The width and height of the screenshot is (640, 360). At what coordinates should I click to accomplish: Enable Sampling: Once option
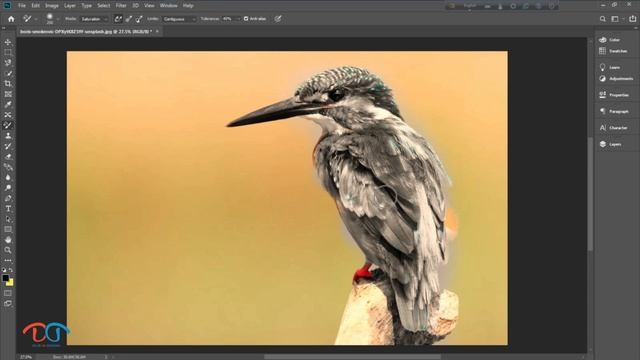click(129, 19)
